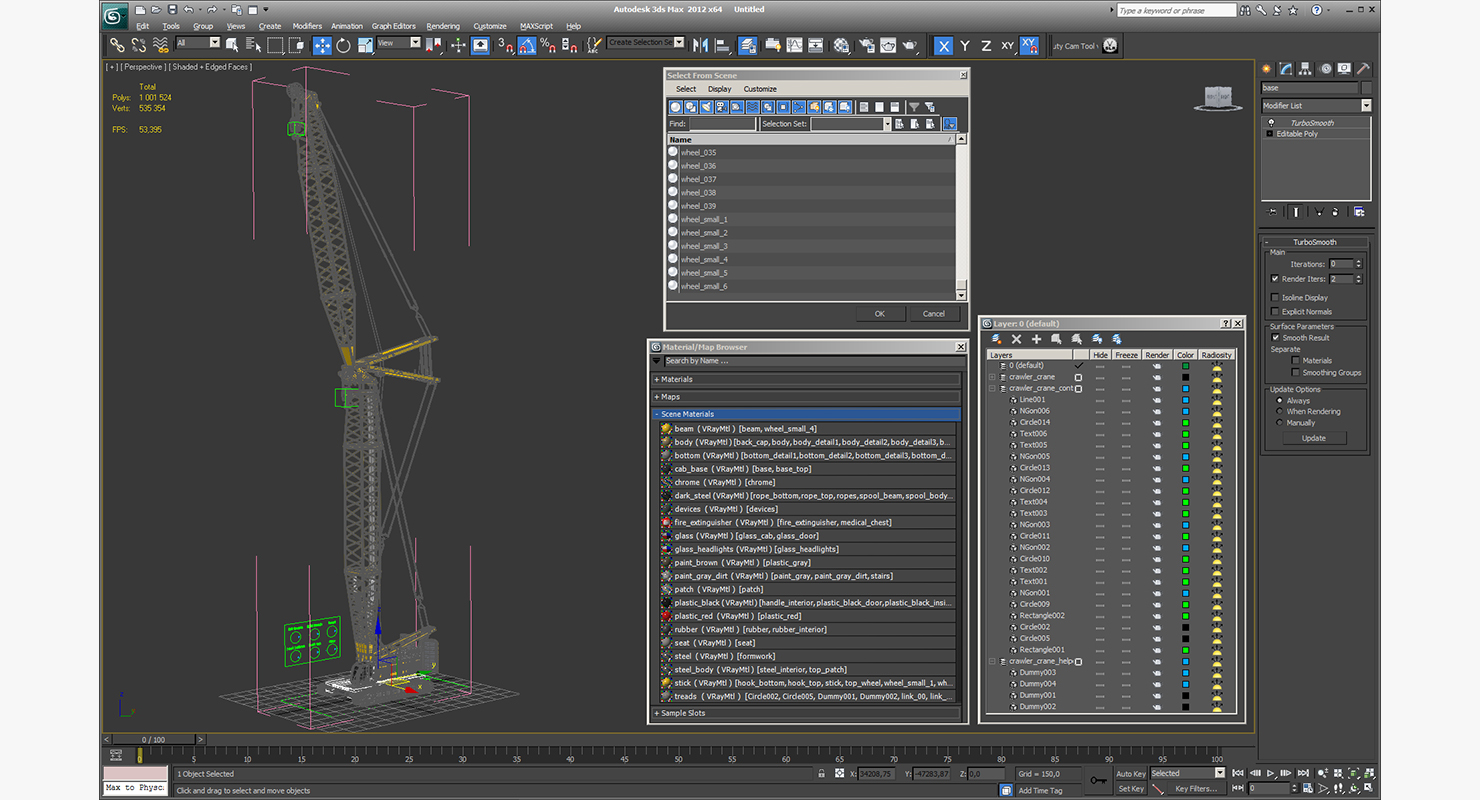This screenshot has width=1480, height=800.
Task: Click the Update button in TurboSmooth
Action: point(1313,438)
